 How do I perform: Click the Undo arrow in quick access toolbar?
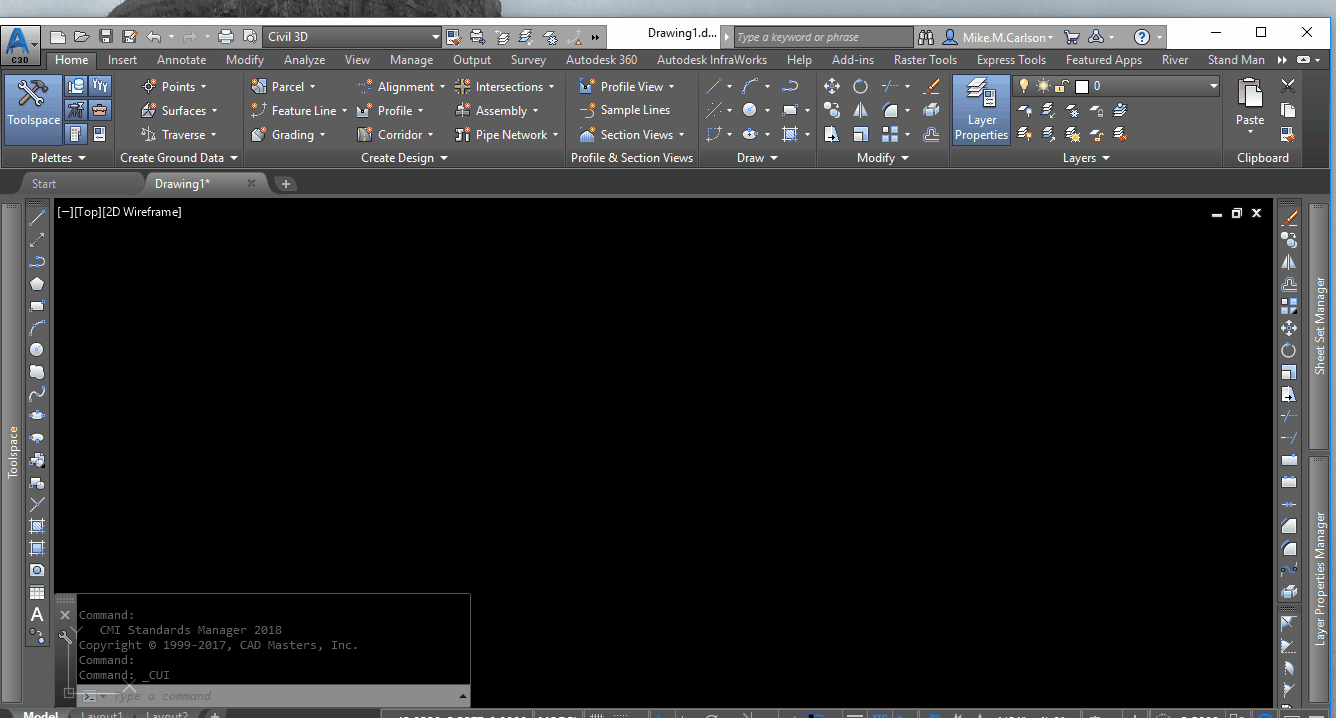(153, 37)
